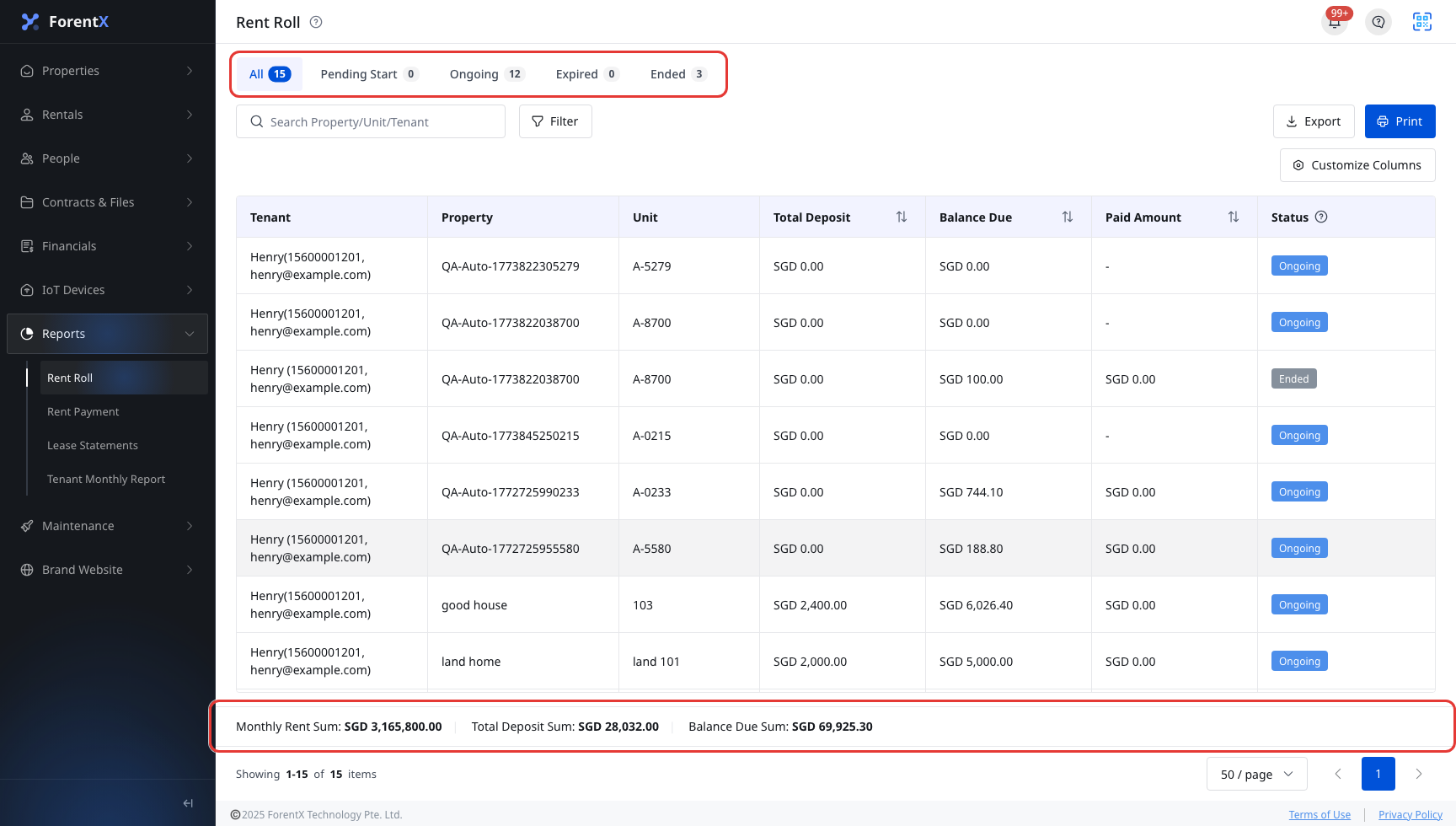
Task: Switch to the Expired tab
Action: 587,74
